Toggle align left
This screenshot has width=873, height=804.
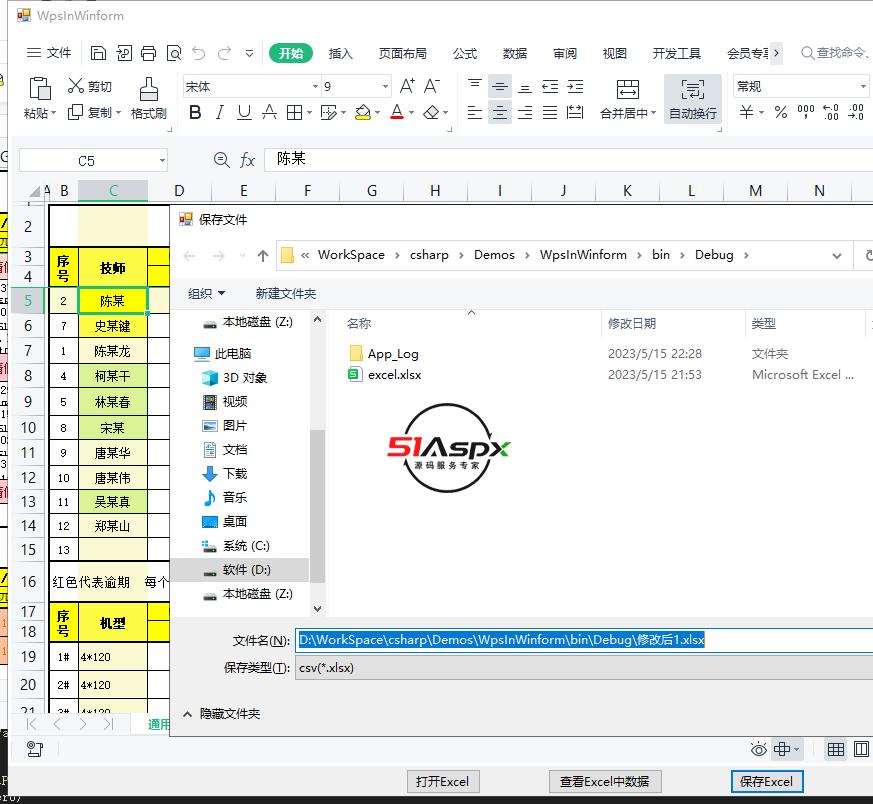point(475,112)
